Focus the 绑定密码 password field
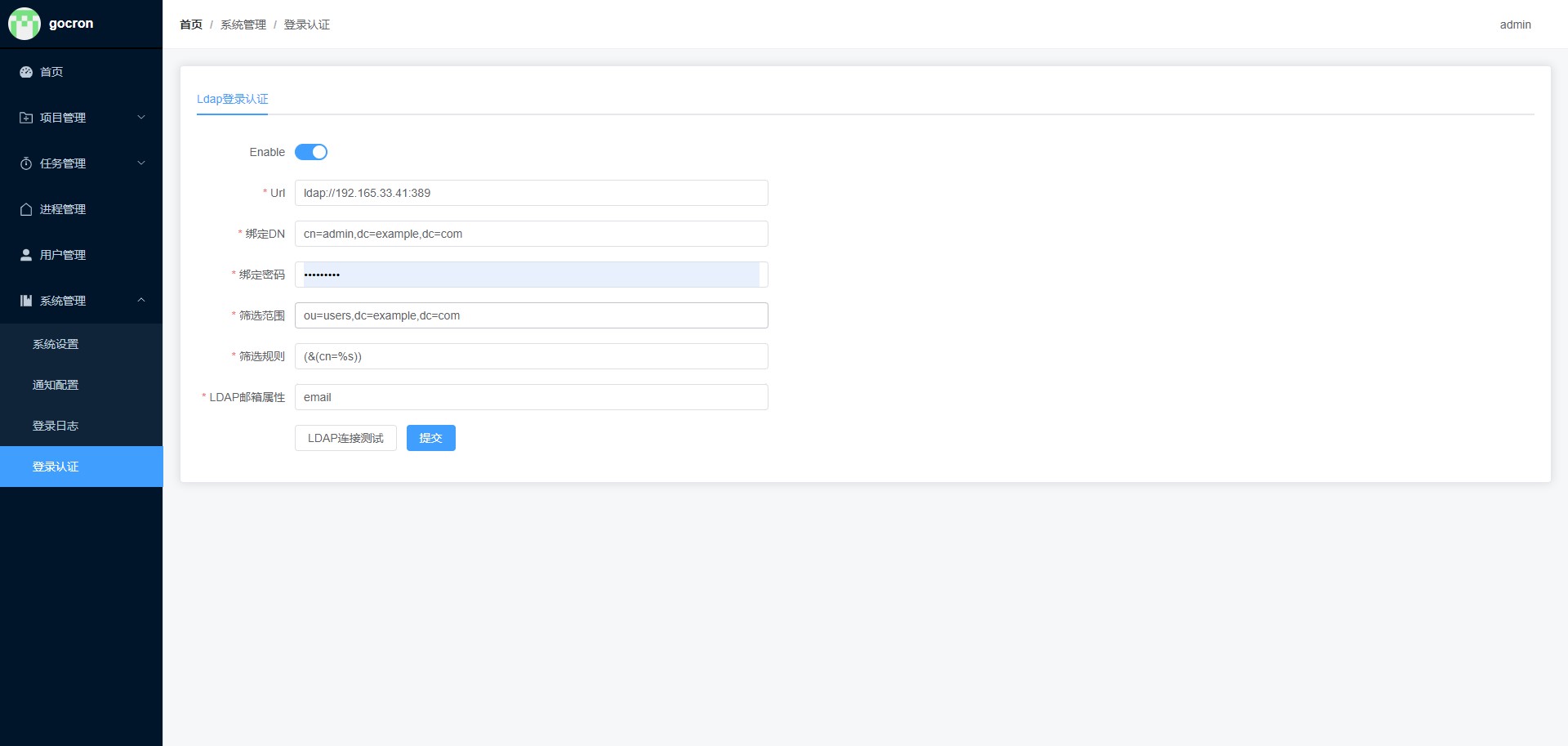 point(532,275)
